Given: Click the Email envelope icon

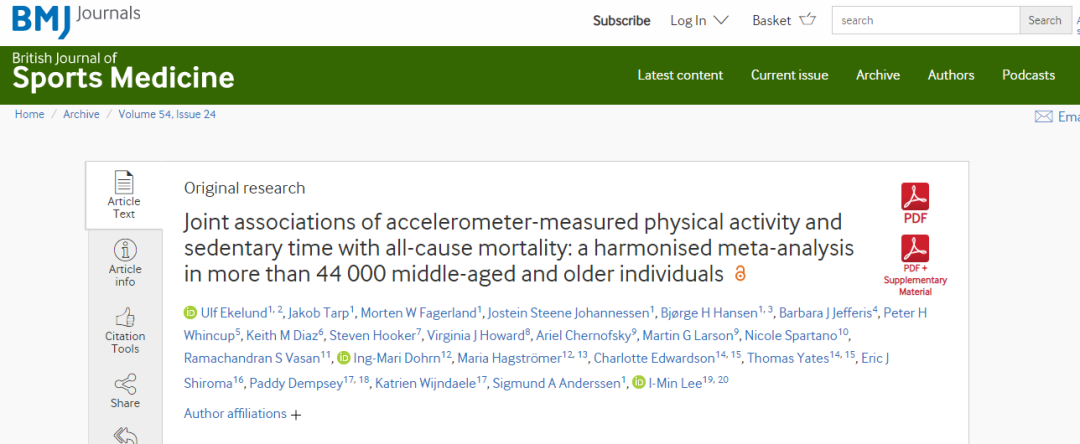Looking at the screenshot, I should (1043, 116).
